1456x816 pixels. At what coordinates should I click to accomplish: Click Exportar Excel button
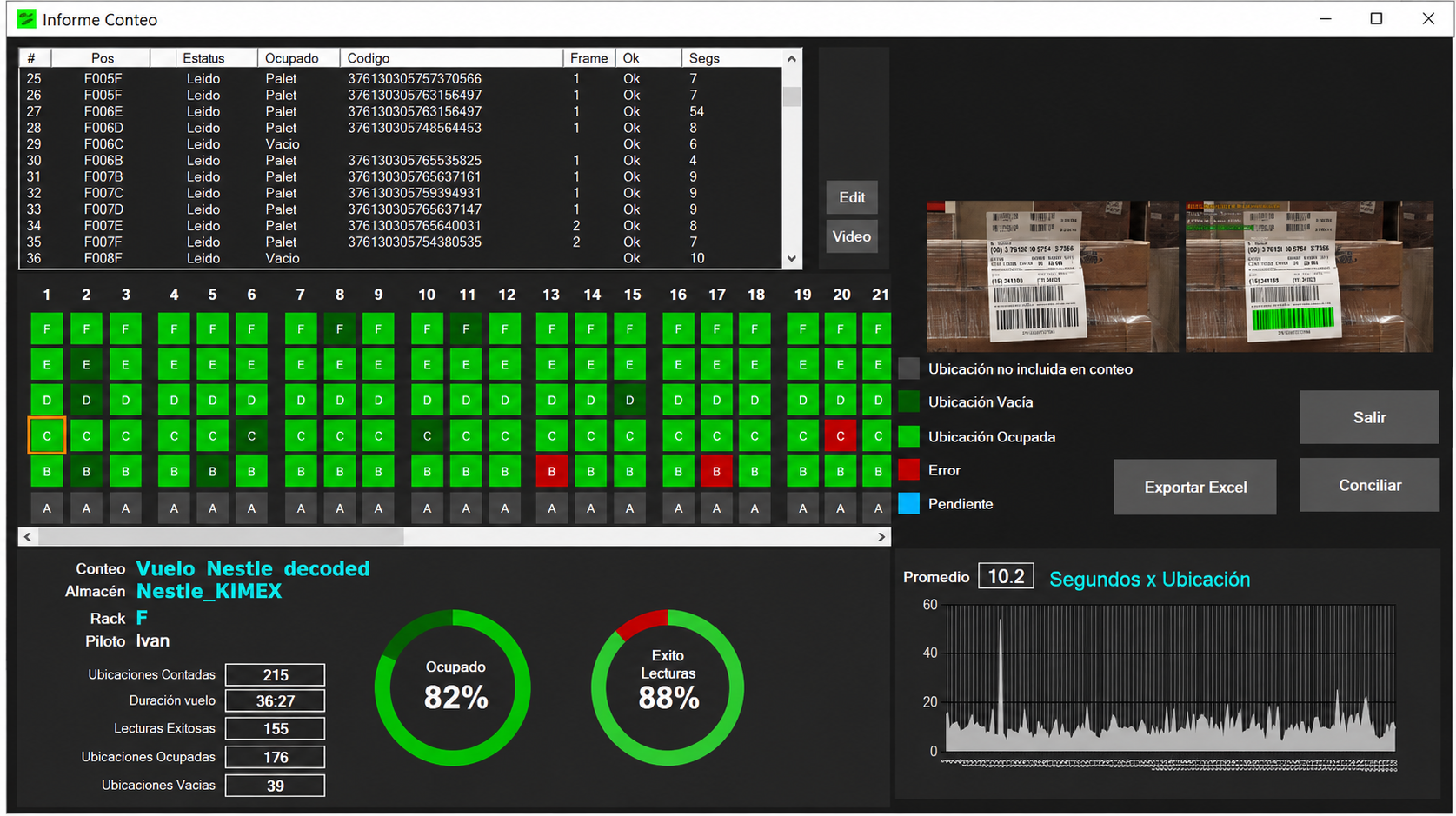pos(1195,488)
